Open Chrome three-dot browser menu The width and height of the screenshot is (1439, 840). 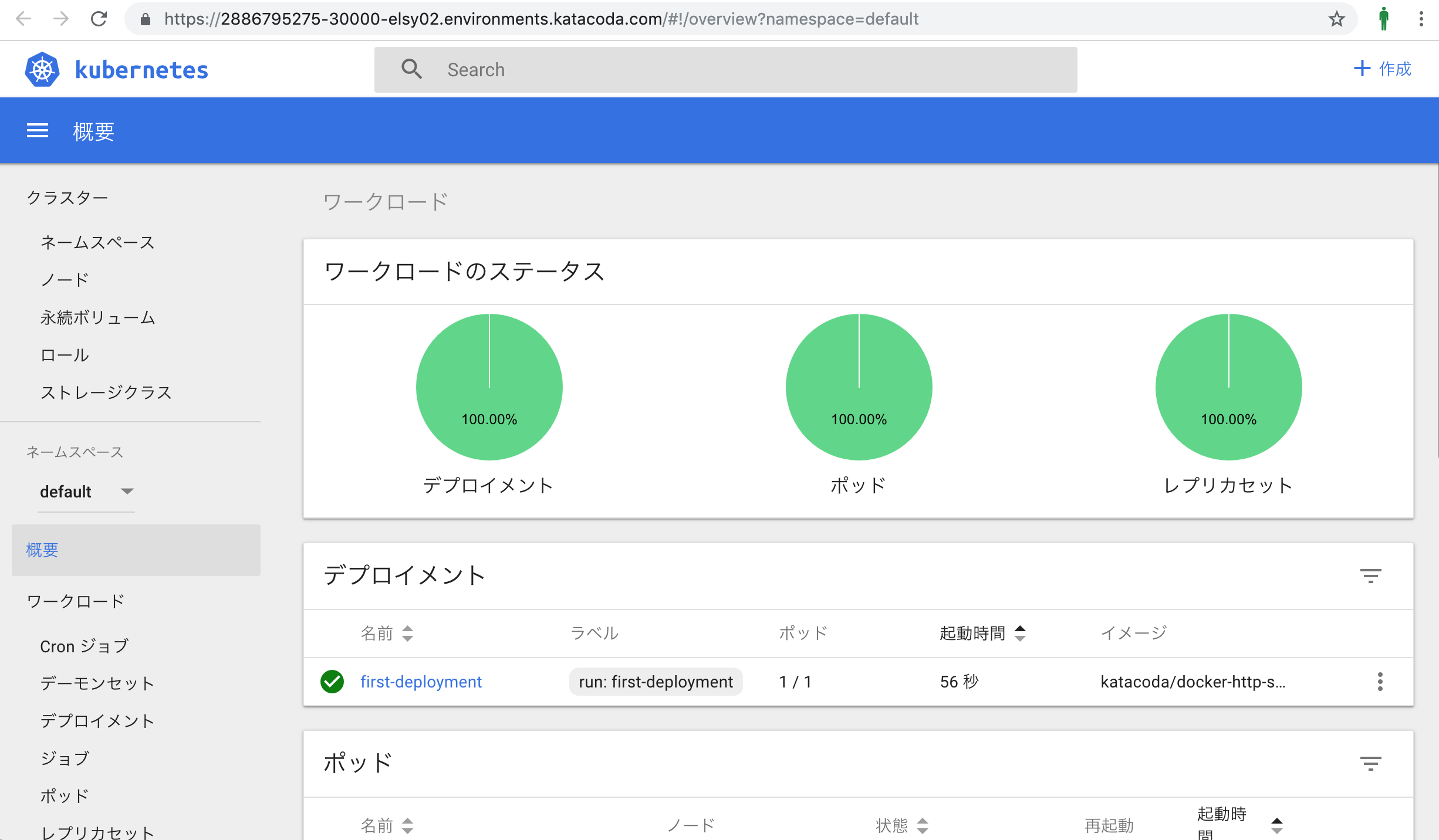tap(1421, 19)
